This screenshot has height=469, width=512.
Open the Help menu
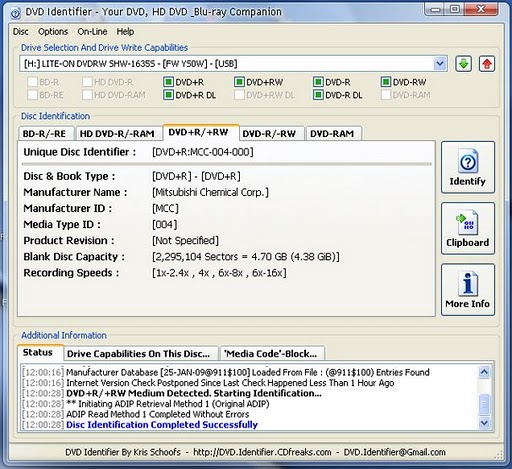(125, 32)
